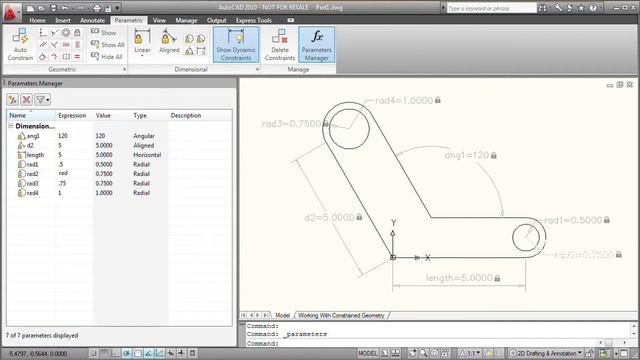Screen dimensions: 640x360
Task: Apply the Perpendicular geometric constraint
Action: pos(54,44)
